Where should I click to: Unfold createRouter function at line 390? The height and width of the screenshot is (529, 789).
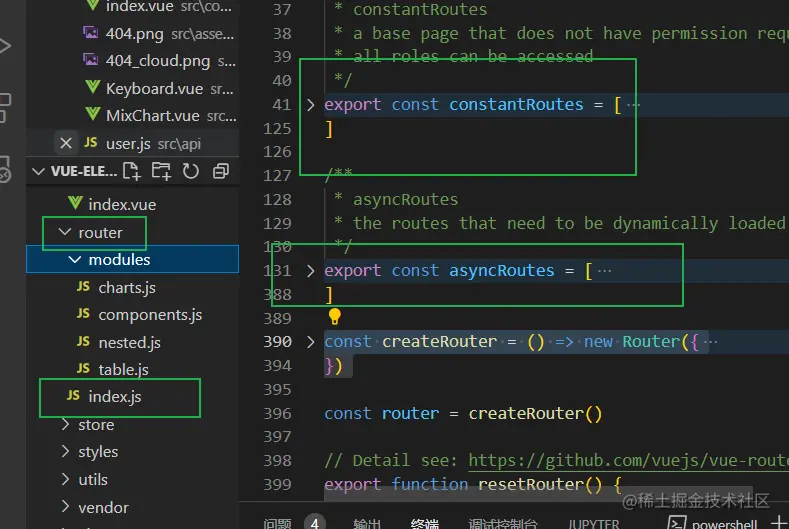310,342
